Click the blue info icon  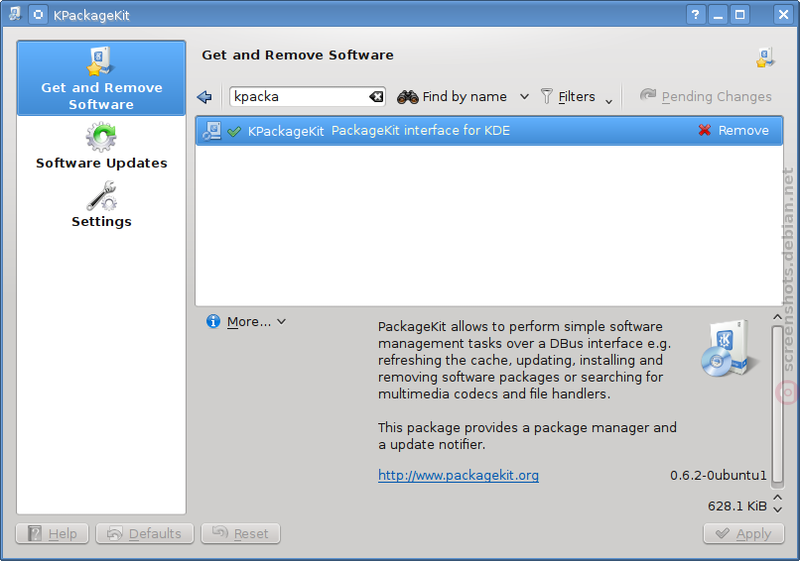click(213, 321)
